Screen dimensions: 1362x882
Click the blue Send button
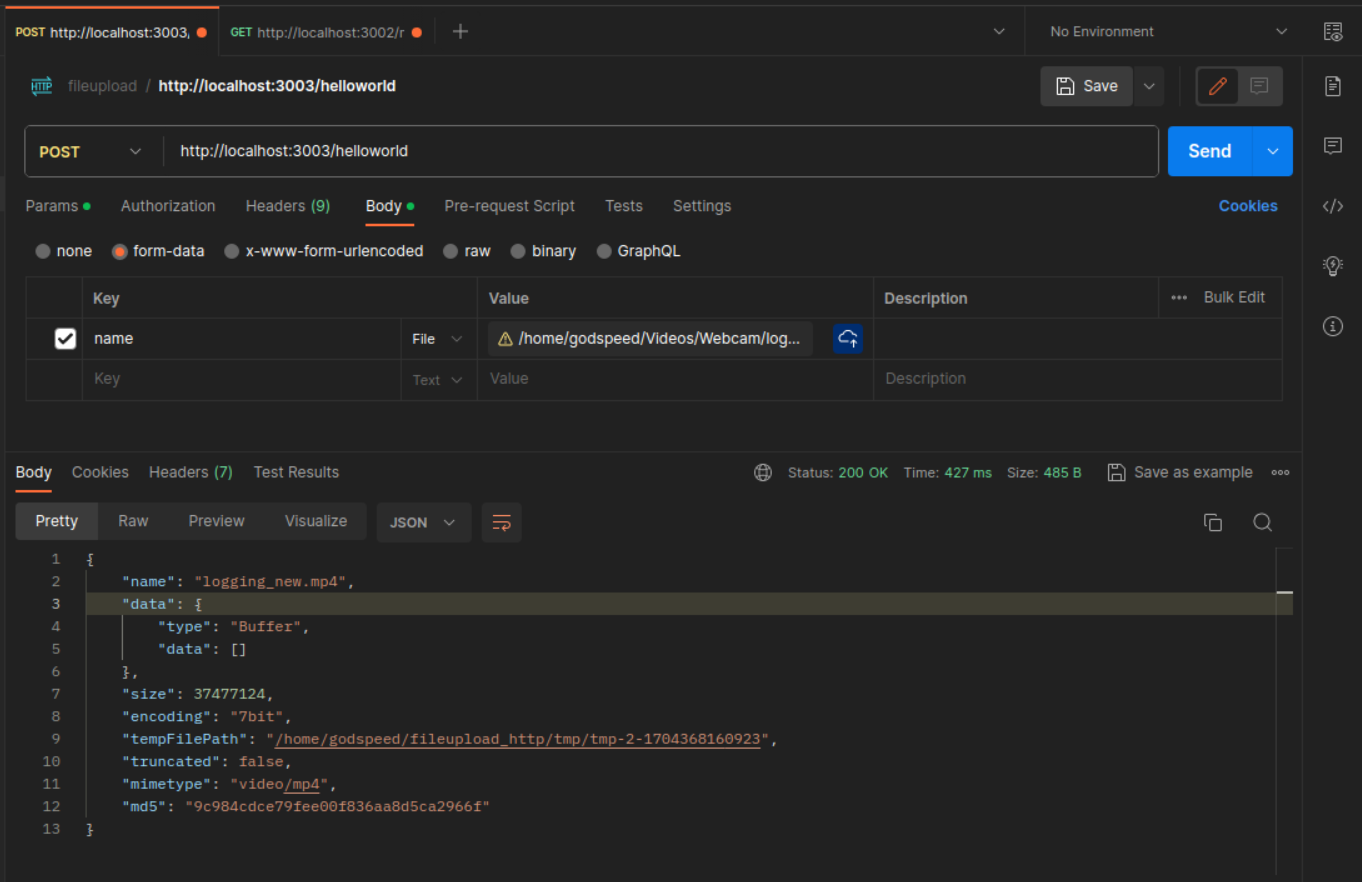point(1210,151)
